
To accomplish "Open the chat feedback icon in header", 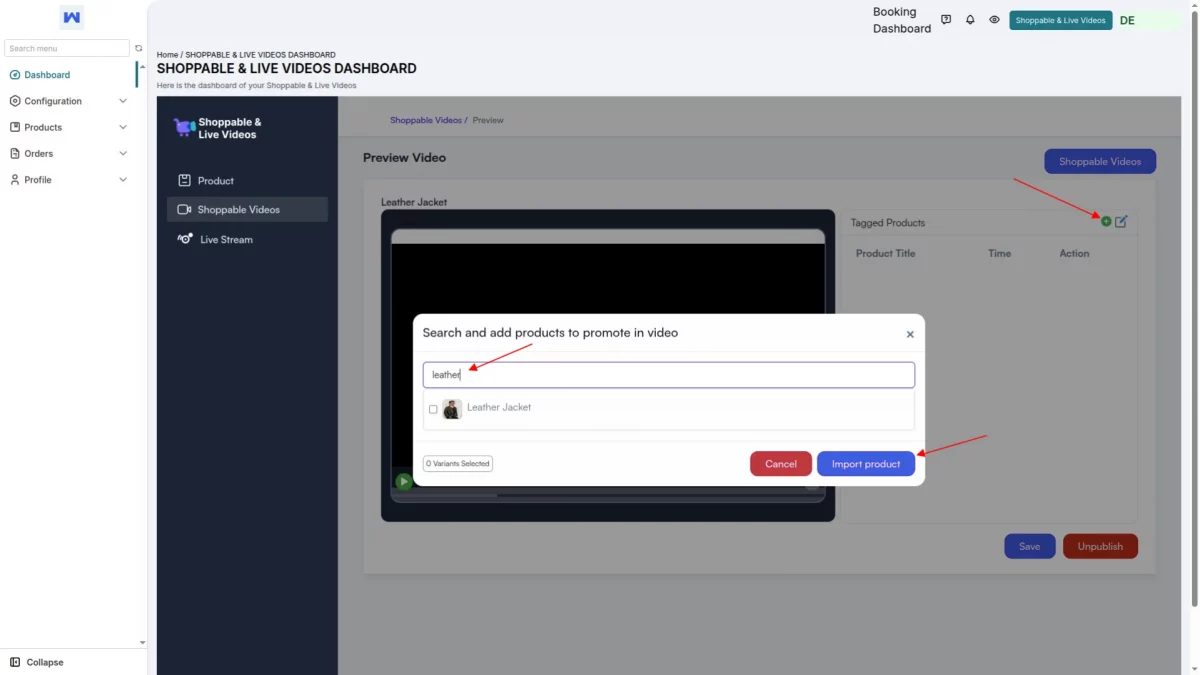I will pyautogui.click(x=946, y=20).
